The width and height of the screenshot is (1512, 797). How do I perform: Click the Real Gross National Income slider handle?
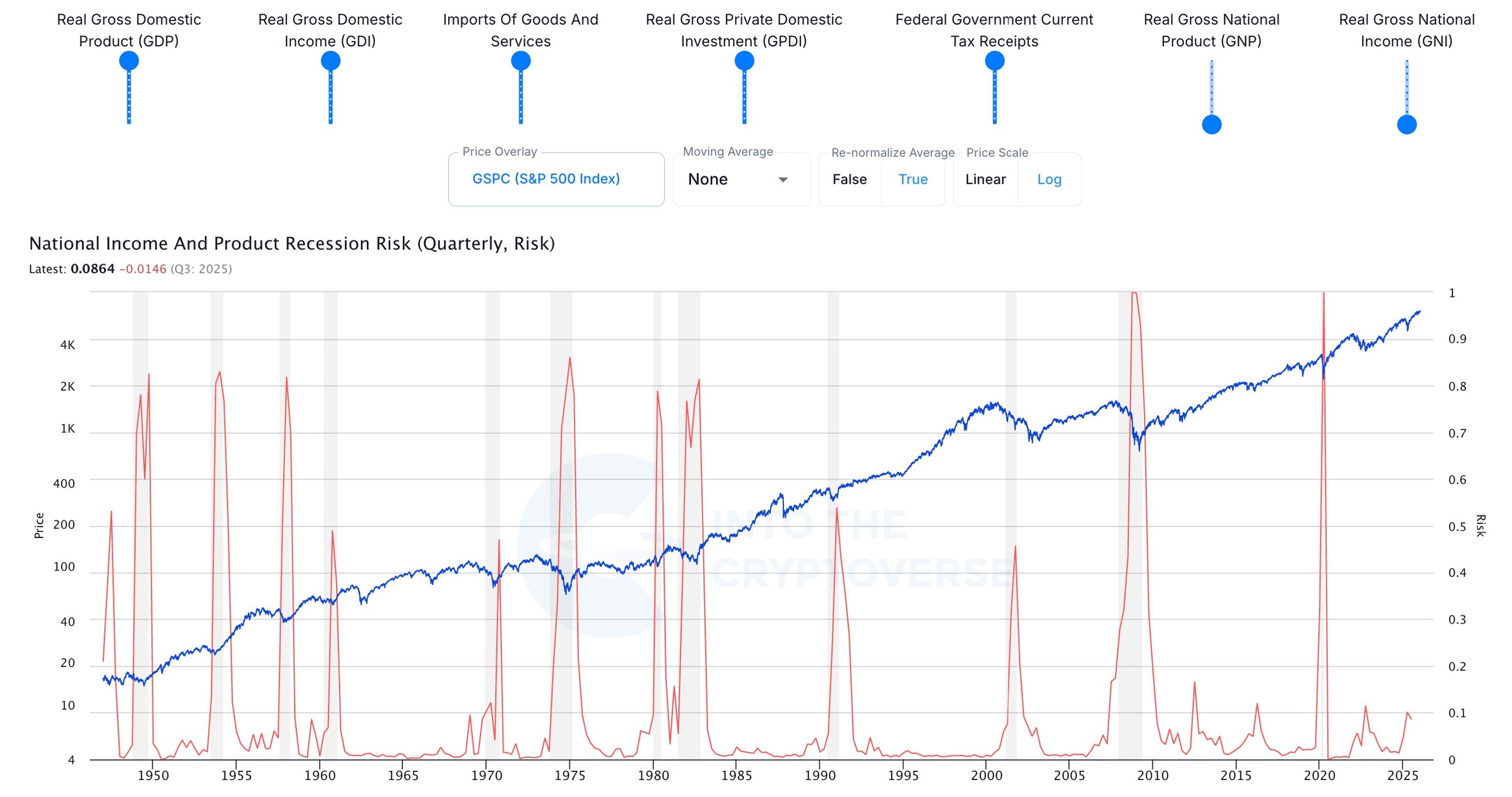point(1407,124)
